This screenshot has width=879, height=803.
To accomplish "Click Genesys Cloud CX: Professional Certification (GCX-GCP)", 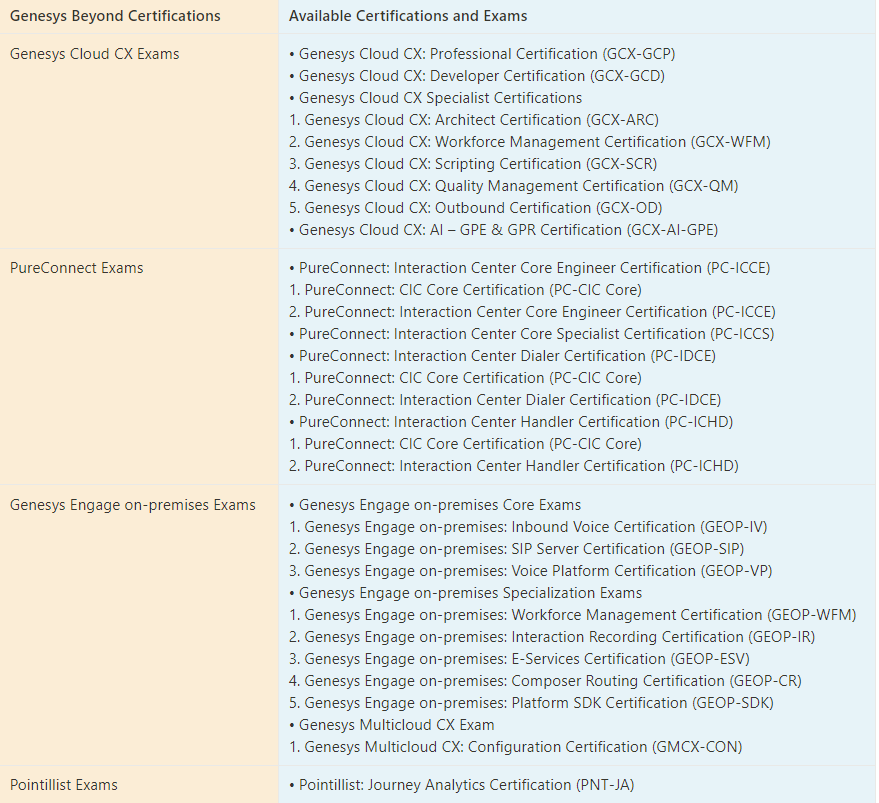I will 482,54.
